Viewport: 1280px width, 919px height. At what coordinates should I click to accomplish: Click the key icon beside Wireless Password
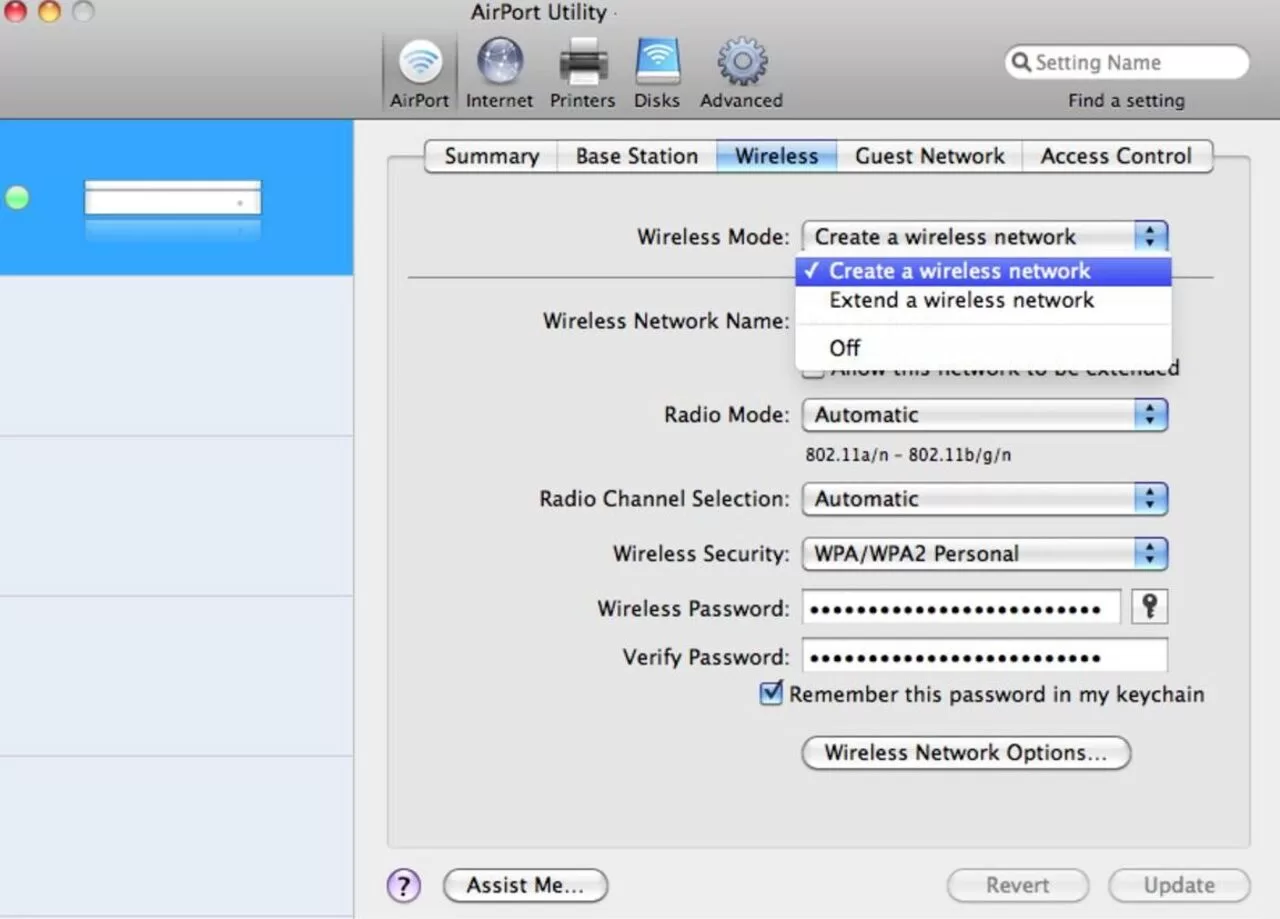click(1149, 607)
